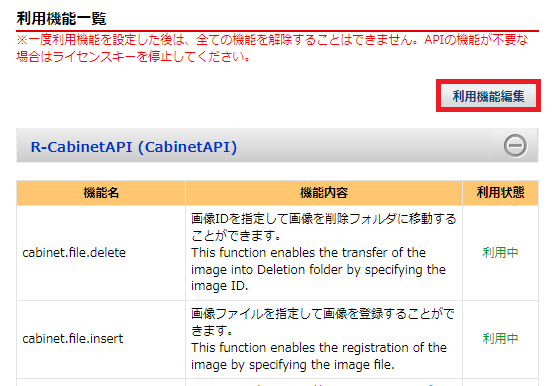This screenshot has width=552, height=386.
Task: Click the 利用機能編集 button
Action: [x=488, y=96]
